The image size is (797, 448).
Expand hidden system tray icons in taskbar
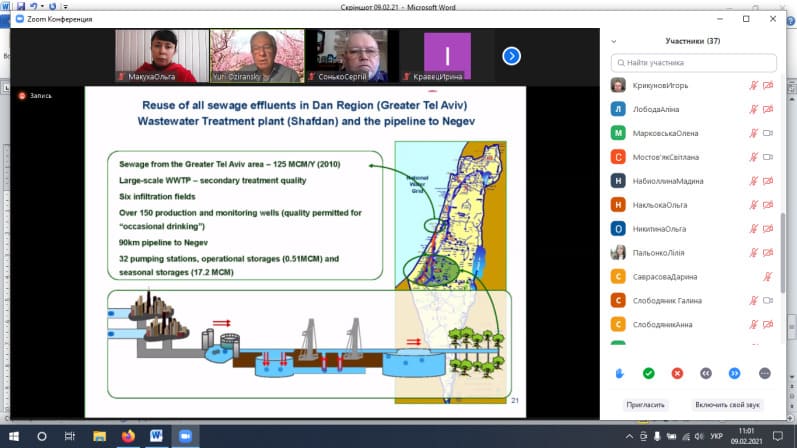(x=645, y=437)
